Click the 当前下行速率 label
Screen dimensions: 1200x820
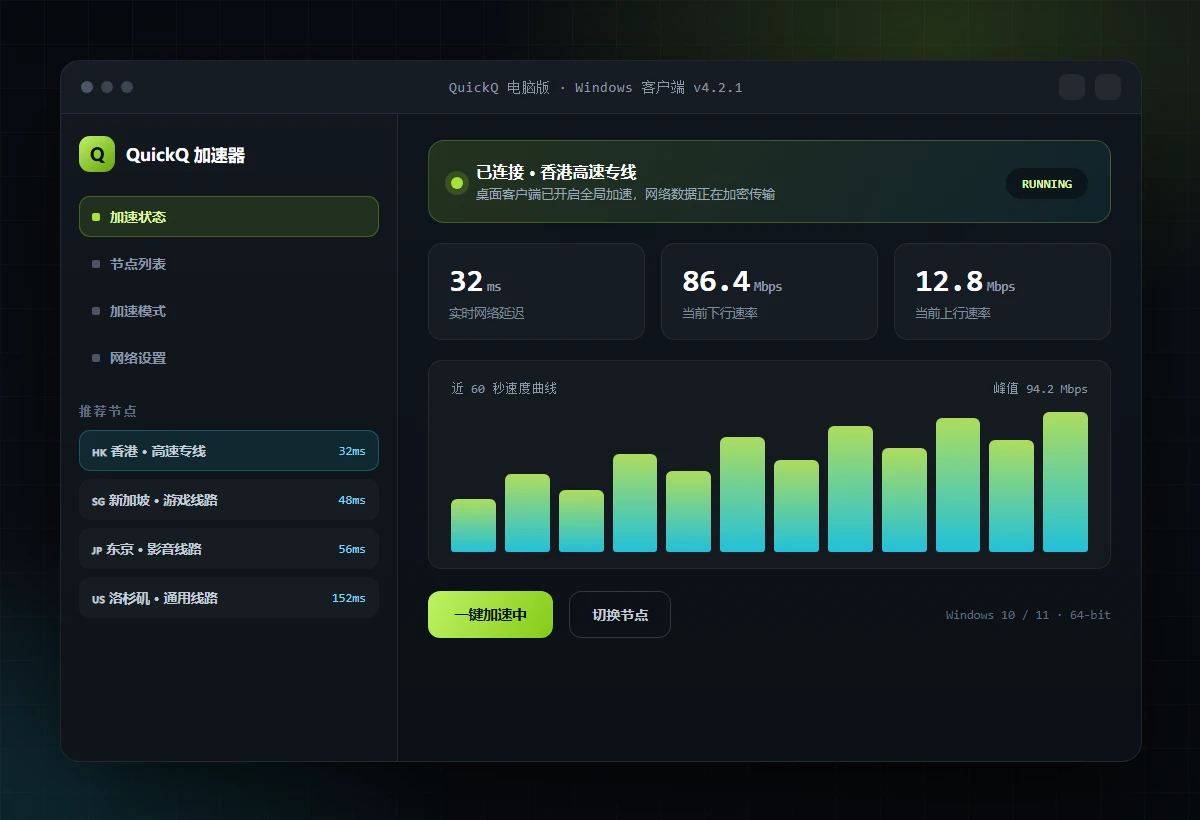click(x=720, y=313)
